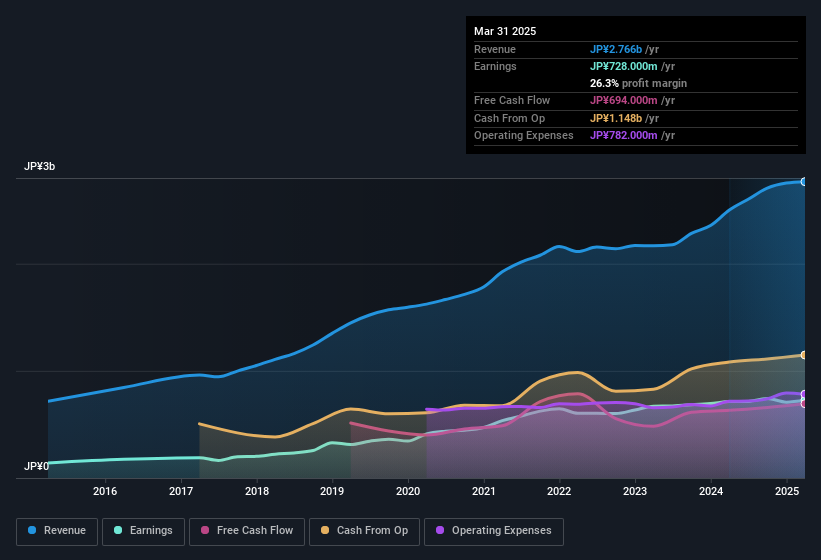Click the JP¥3b y-axis label
Screen dimensions: 821x560
tap(39, 166)
